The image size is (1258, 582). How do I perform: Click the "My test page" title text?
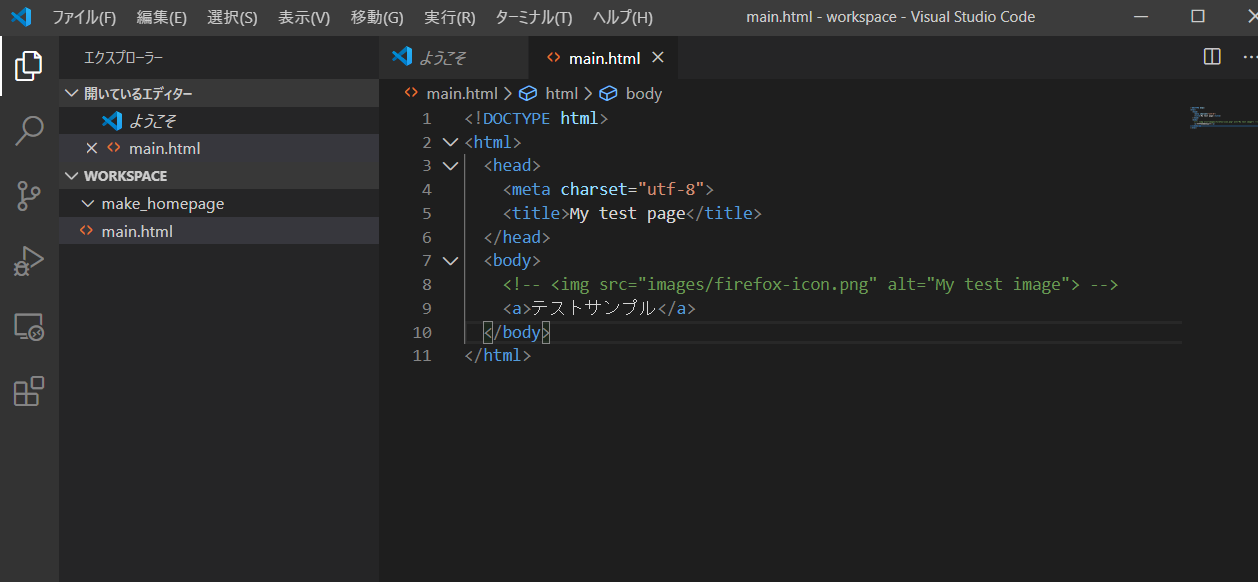click(x=627, y=213)
